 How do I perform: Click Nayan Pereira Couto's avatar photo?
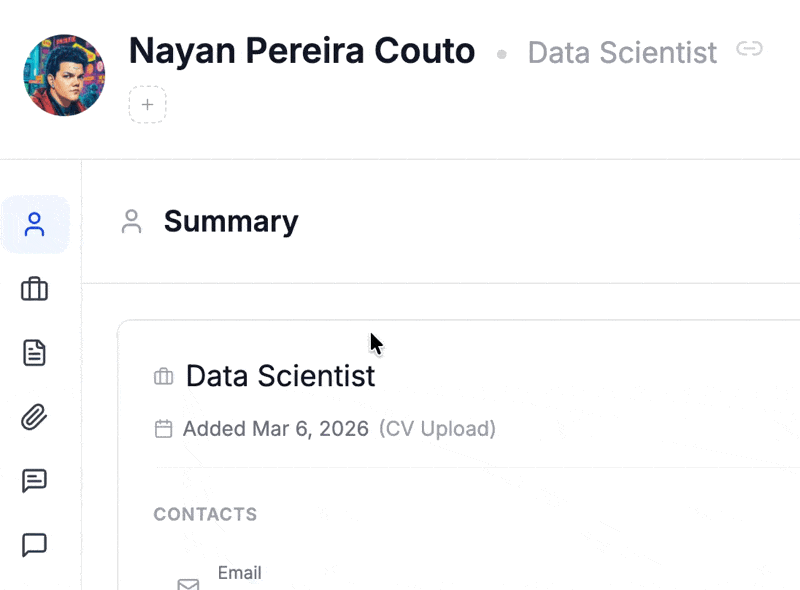64,75
